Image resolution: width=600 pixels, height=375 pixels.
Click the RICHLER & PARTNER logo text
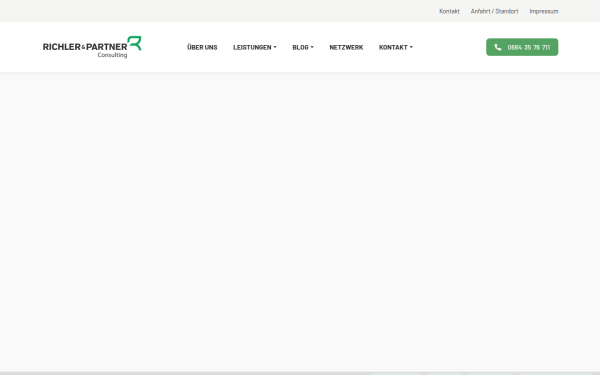[x=85, y=47]
